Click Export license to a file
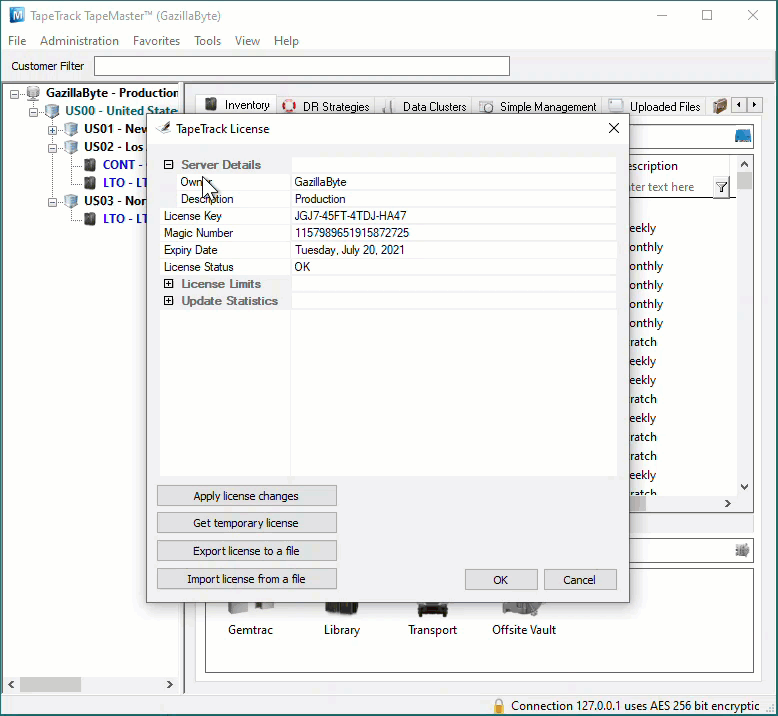This screenshot has height=716, width=778. pyautogui.click(x=247, y=551)
